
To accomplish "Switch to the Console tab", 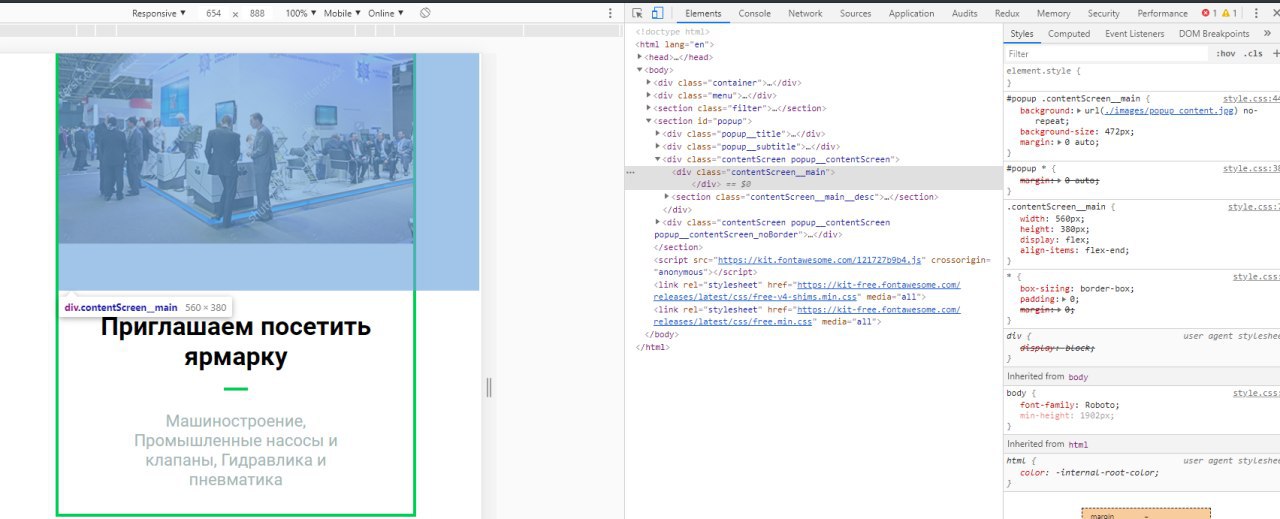I will [754, 13].
